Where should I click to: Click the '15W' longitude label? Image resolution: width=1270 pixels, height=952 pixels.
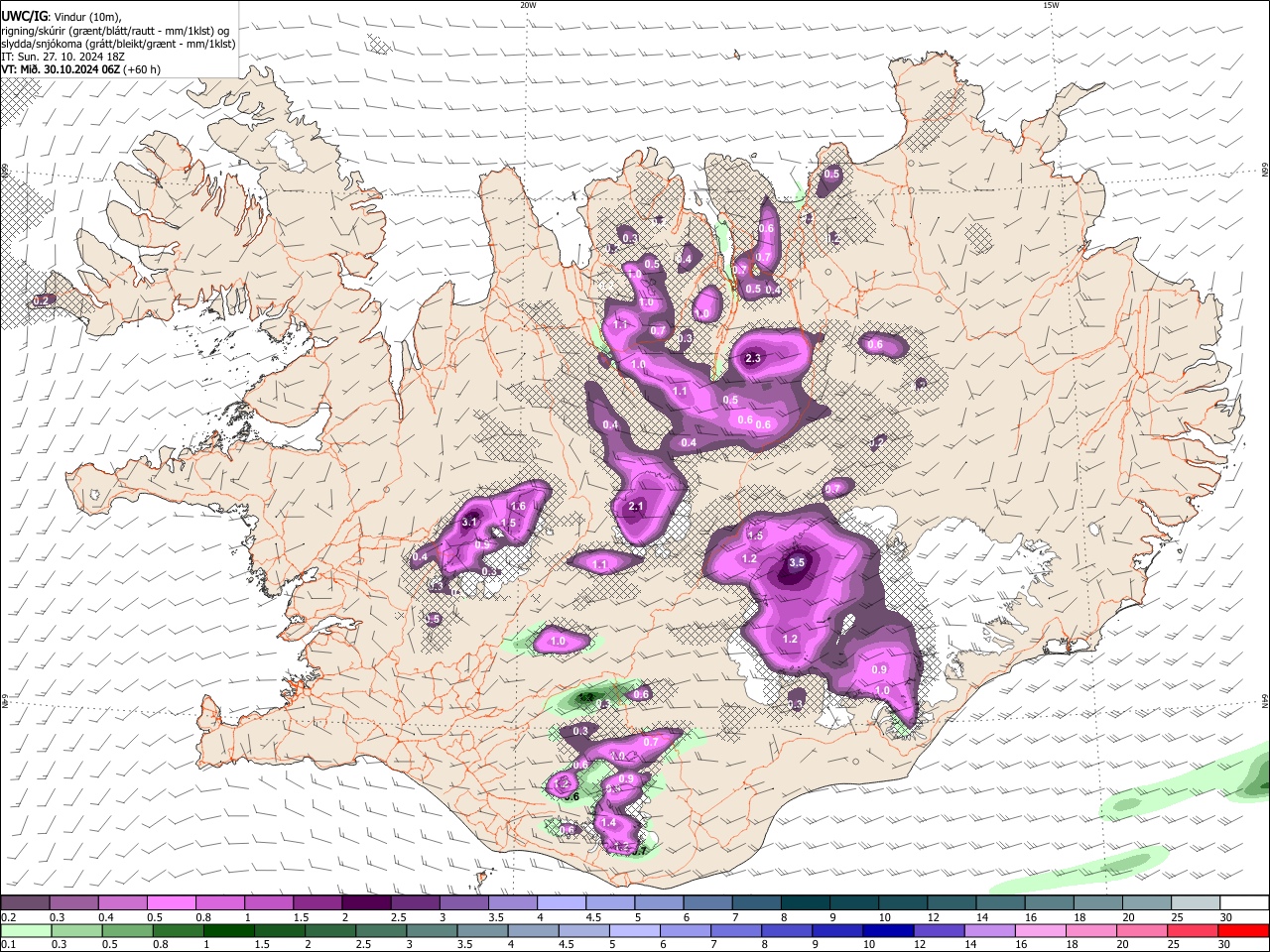pyautogui.click(x=1051, y=5)
